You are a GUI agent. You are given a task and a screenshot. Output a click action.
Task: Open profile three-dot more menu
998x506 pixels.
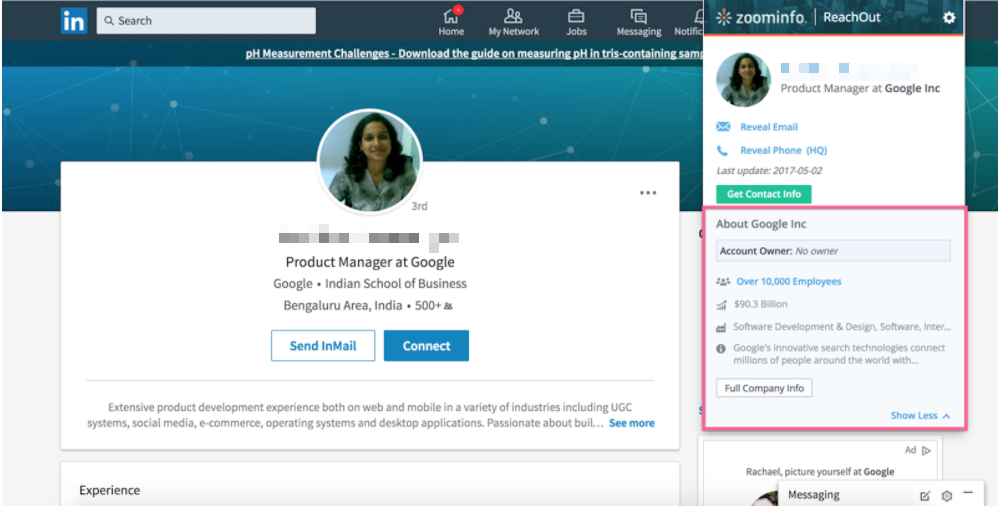point(648,193)
